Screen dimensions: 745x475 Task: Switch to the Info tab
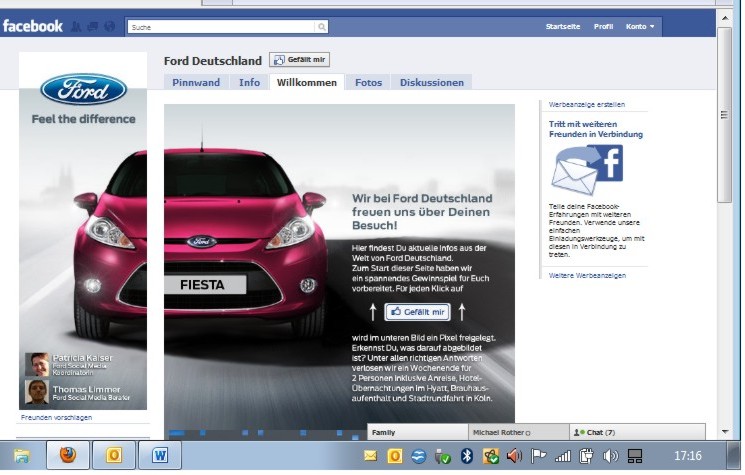(x=249, y=82)
